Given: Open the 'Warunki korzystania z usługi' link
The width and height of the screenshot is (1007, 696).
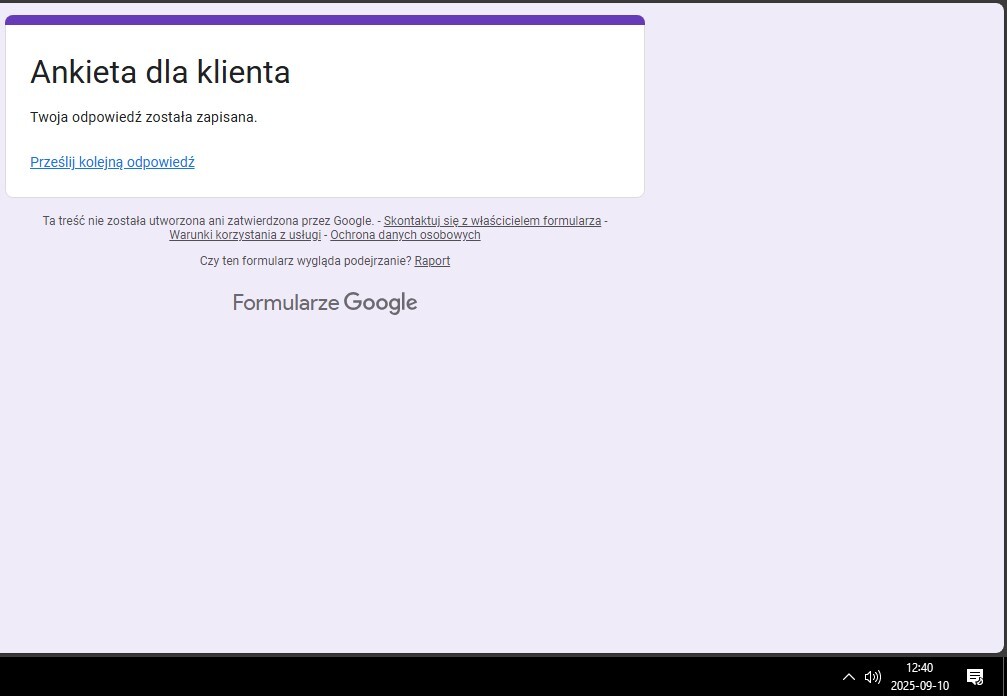Looking at the screenshot, I should 245,235.
